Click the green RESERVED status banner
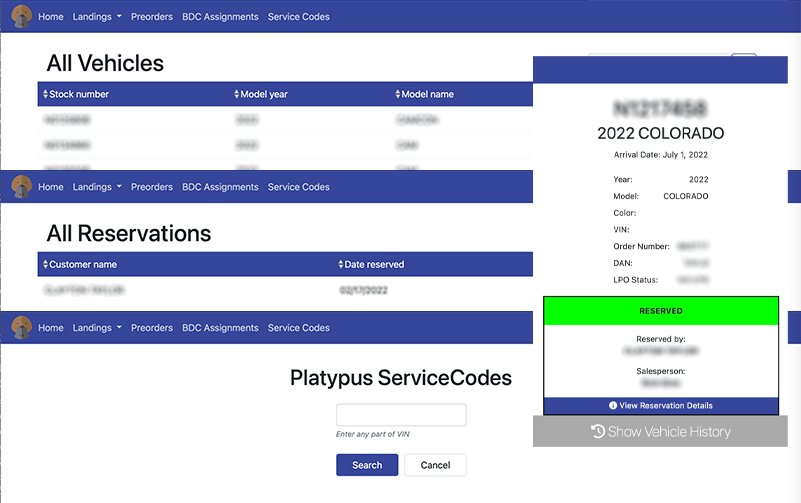The image size is (801, 503). (661, 311)
